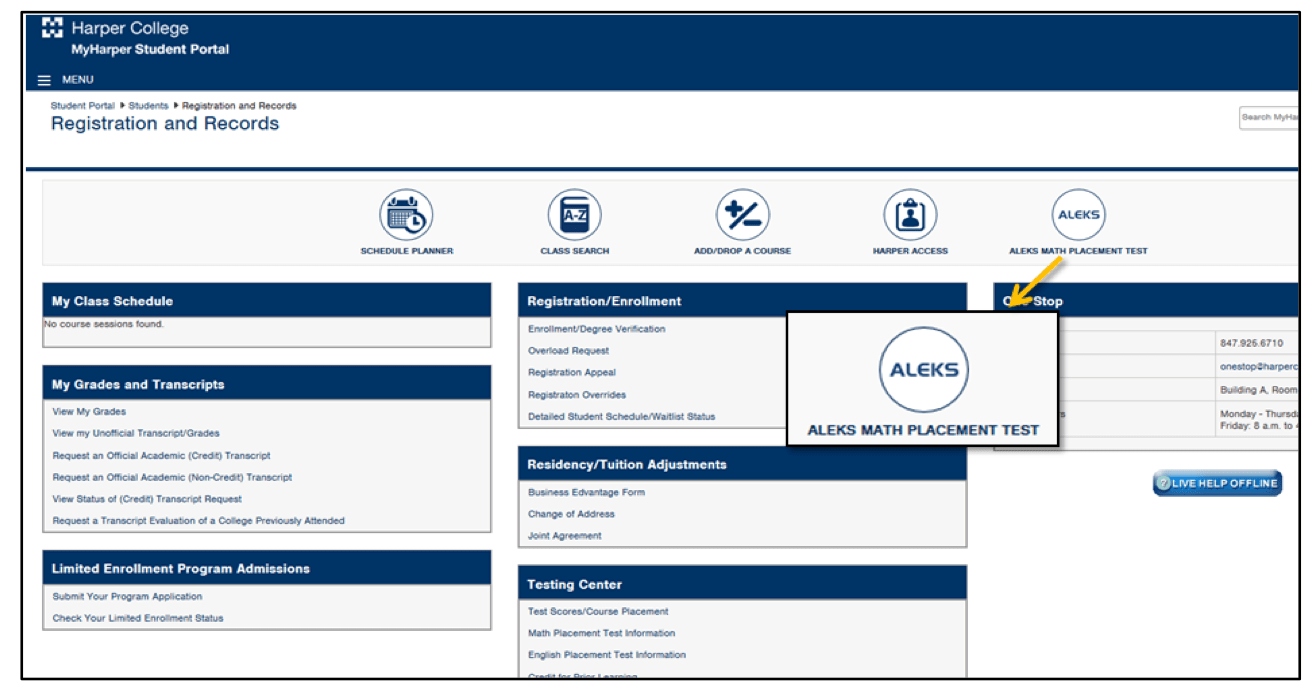Open the Class Search A-Z icon
1315x691 pixels.
(574, 215)
